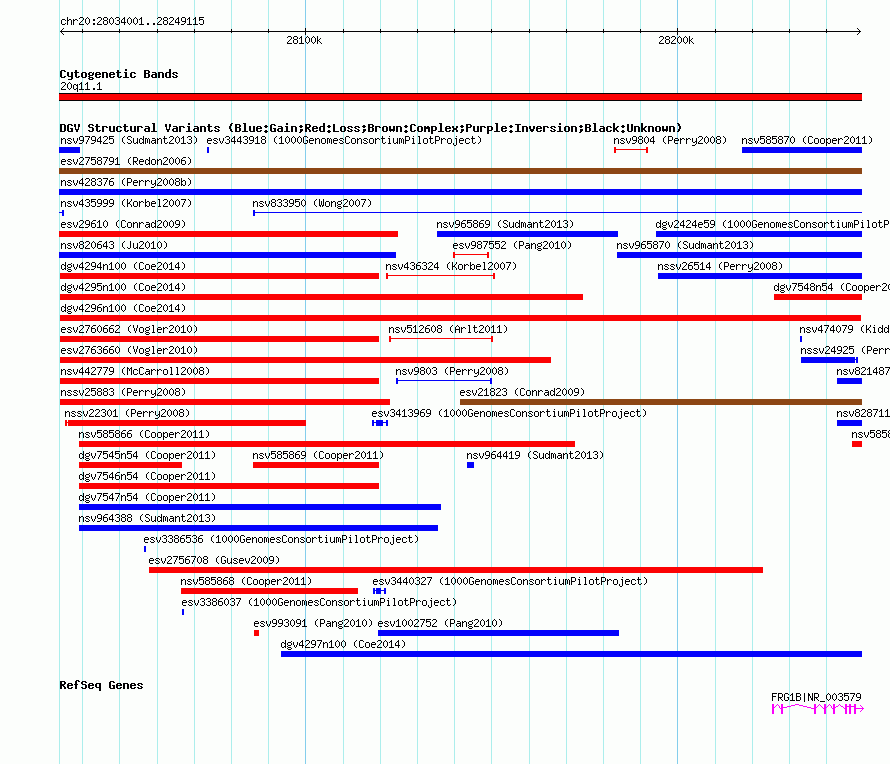Click the nsv9804 (Perry2008) red span
Screen dimensions: 890x764
(631, 150)
